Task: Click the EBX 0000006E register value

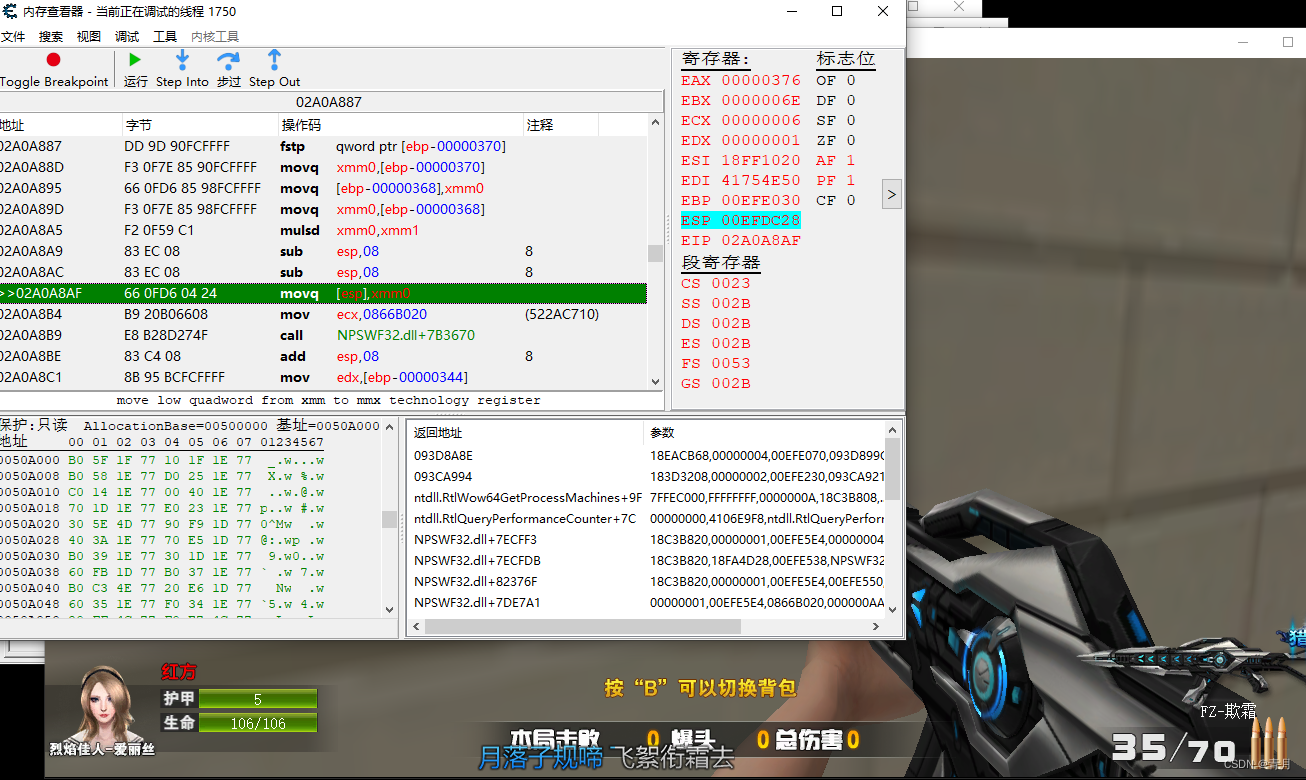Action: coord(741,100)
